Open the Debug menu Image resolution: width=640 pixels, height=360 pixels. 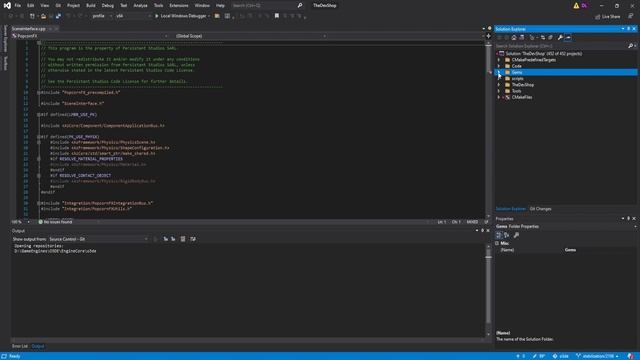point(108,5)
